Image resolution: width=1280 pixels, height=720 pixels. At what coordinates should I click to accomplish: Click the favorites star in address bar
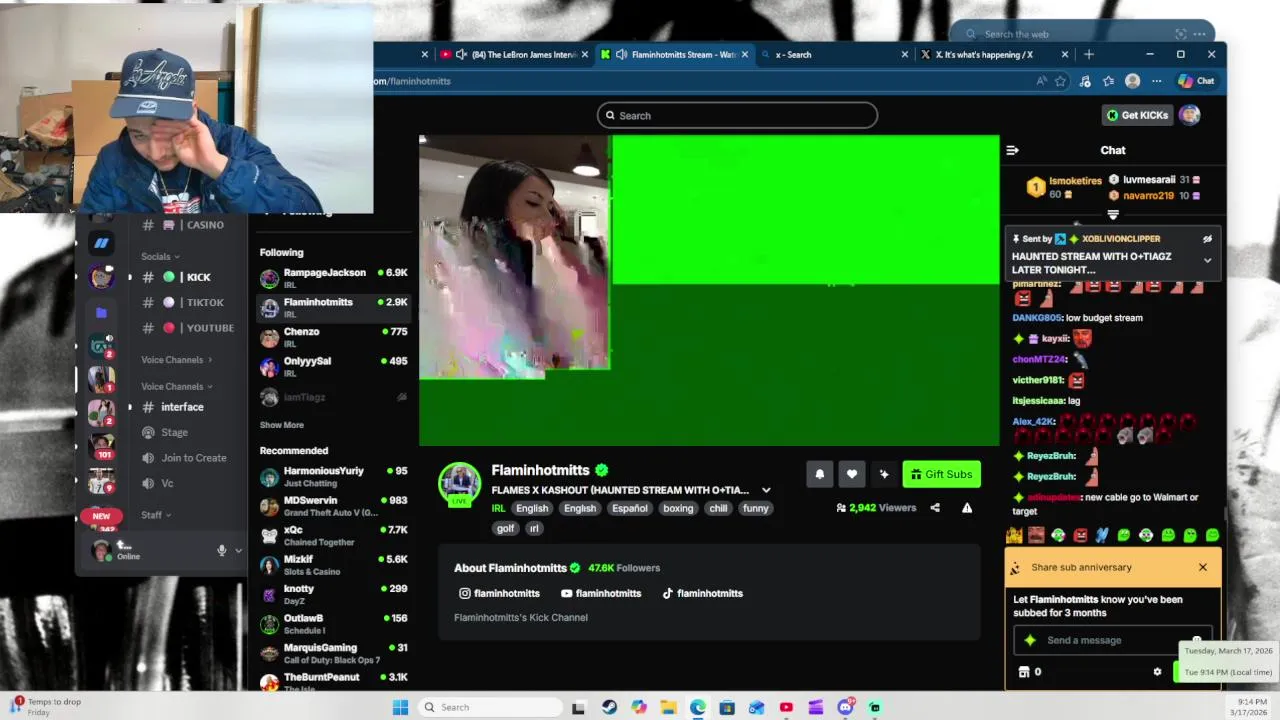pyautogui.click(x=1061, y=81)
